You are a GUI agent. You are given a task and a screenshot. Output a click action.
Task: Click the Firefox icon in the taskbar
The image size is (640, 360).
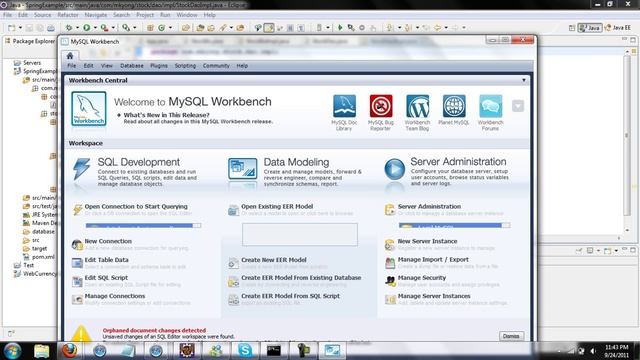click(69, 350)
